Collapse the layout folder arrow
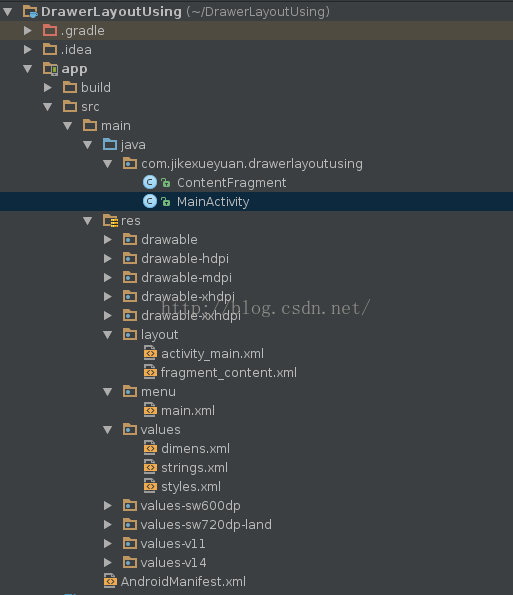513x595 pixels. (108, 335)
